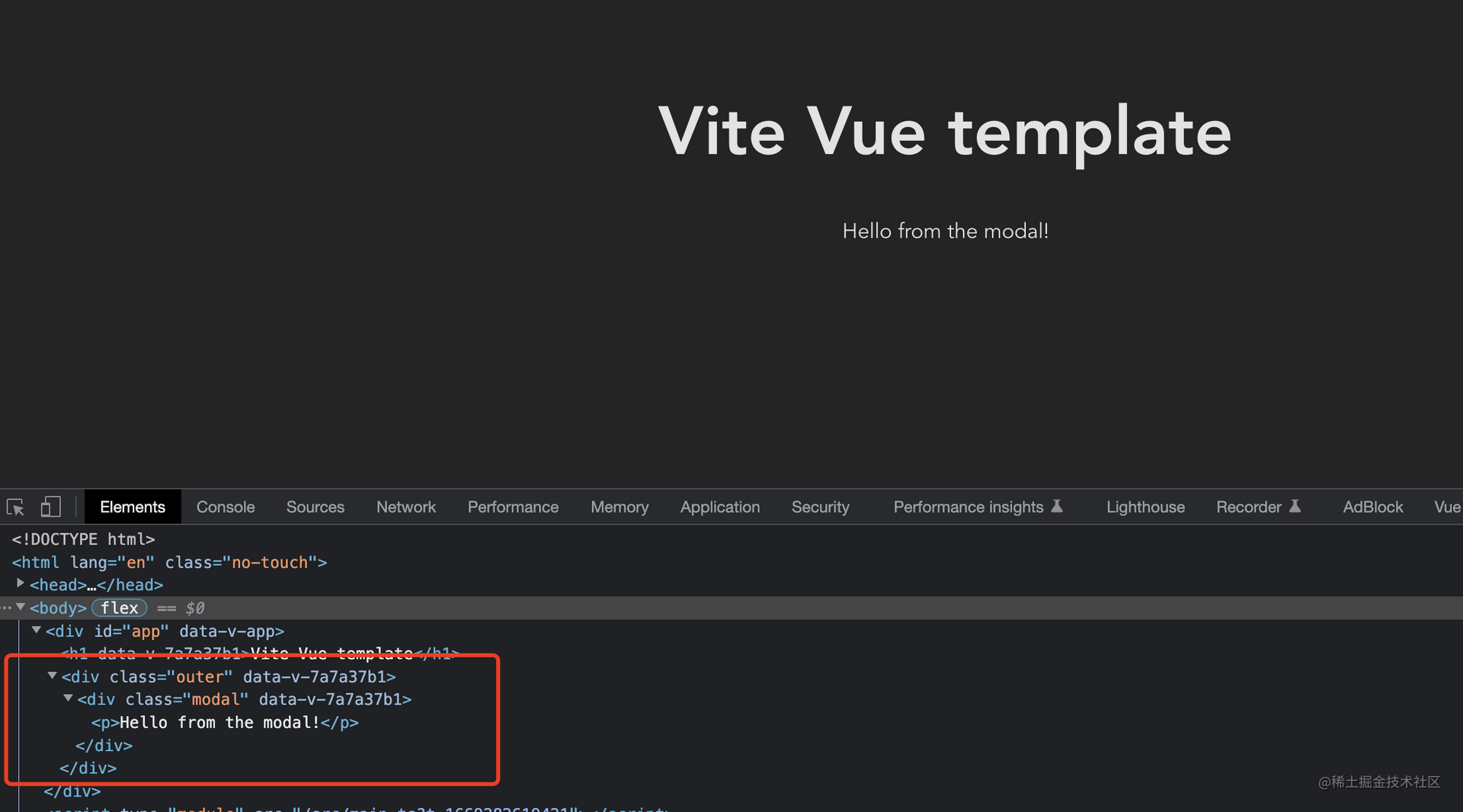The height and width of the screenshot is (812, 1463).
Task: Select the closing div tag of modal
Action: pos(104,745)
